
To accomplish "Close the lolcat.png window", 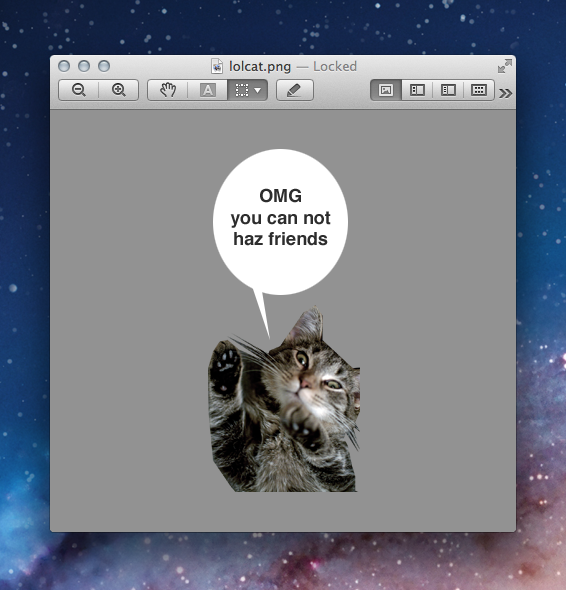I will pos(64,66).
